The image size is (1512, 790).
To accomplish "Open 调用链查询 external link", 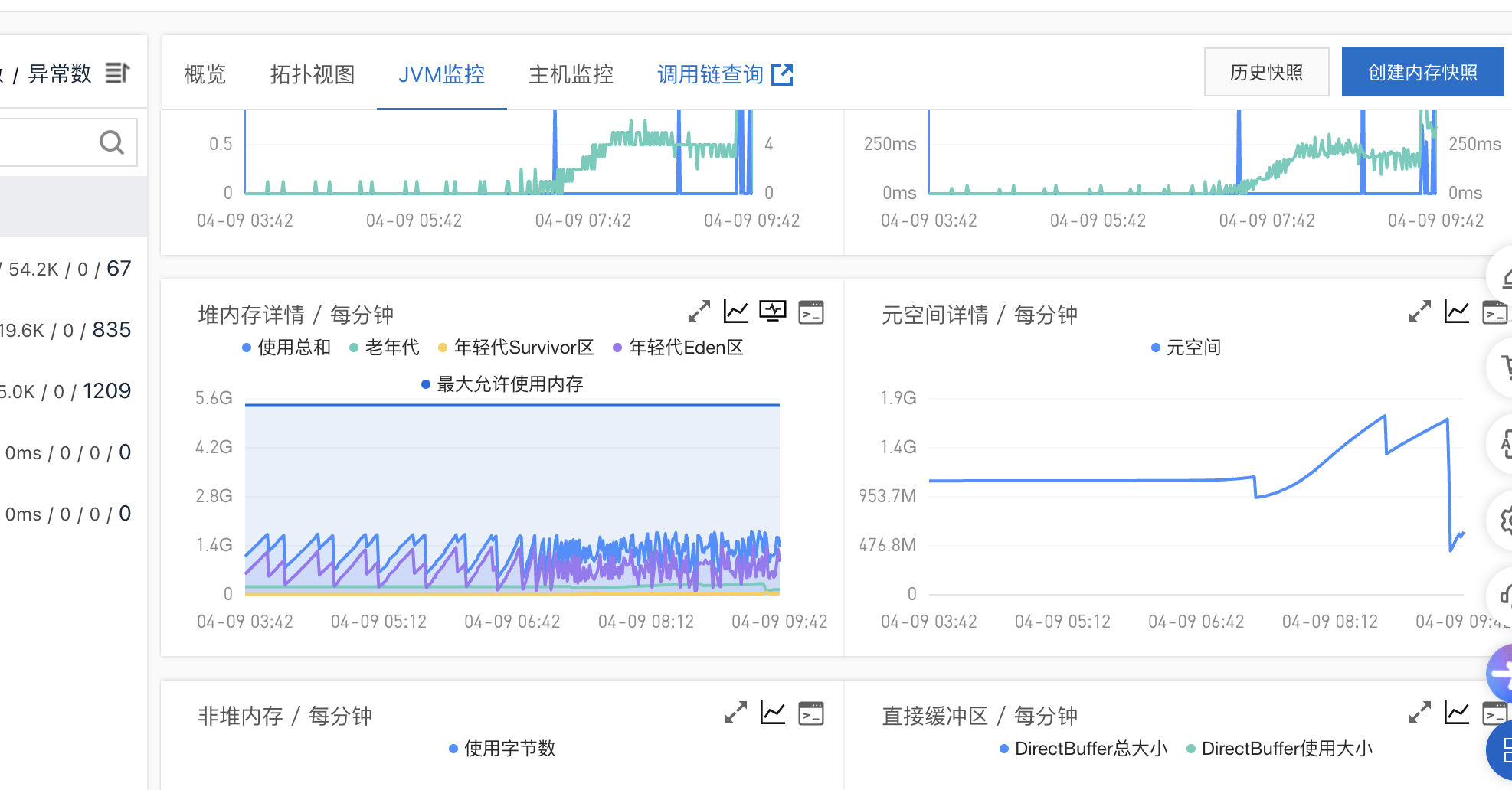I will pos(725,74).
